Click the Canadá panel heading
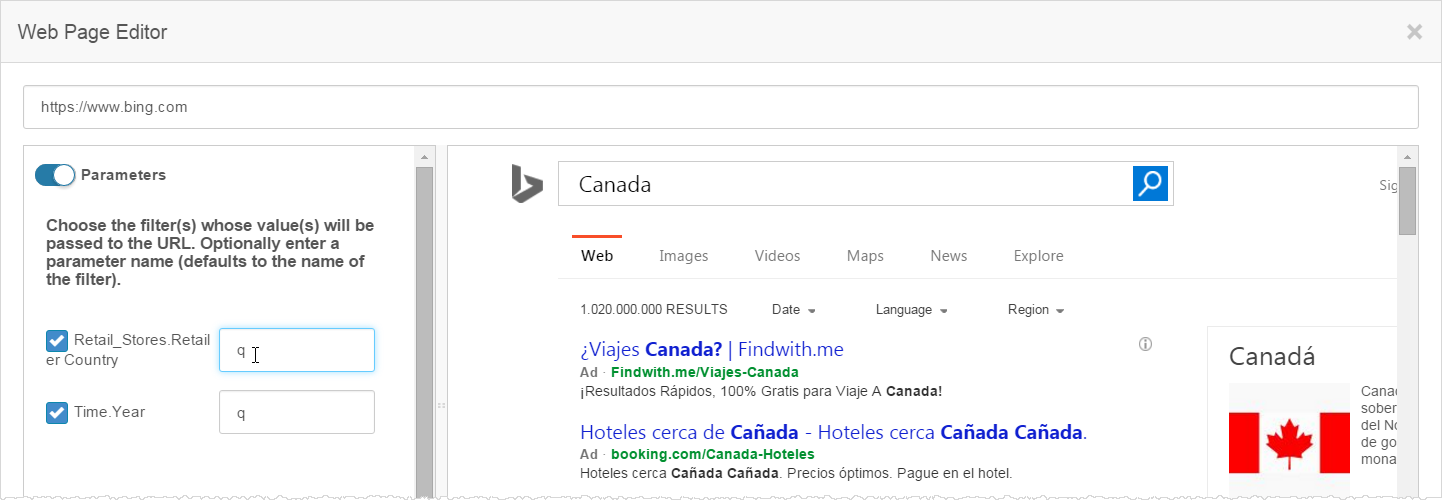Viewport: 1442px width, 503px height. 1272,357
